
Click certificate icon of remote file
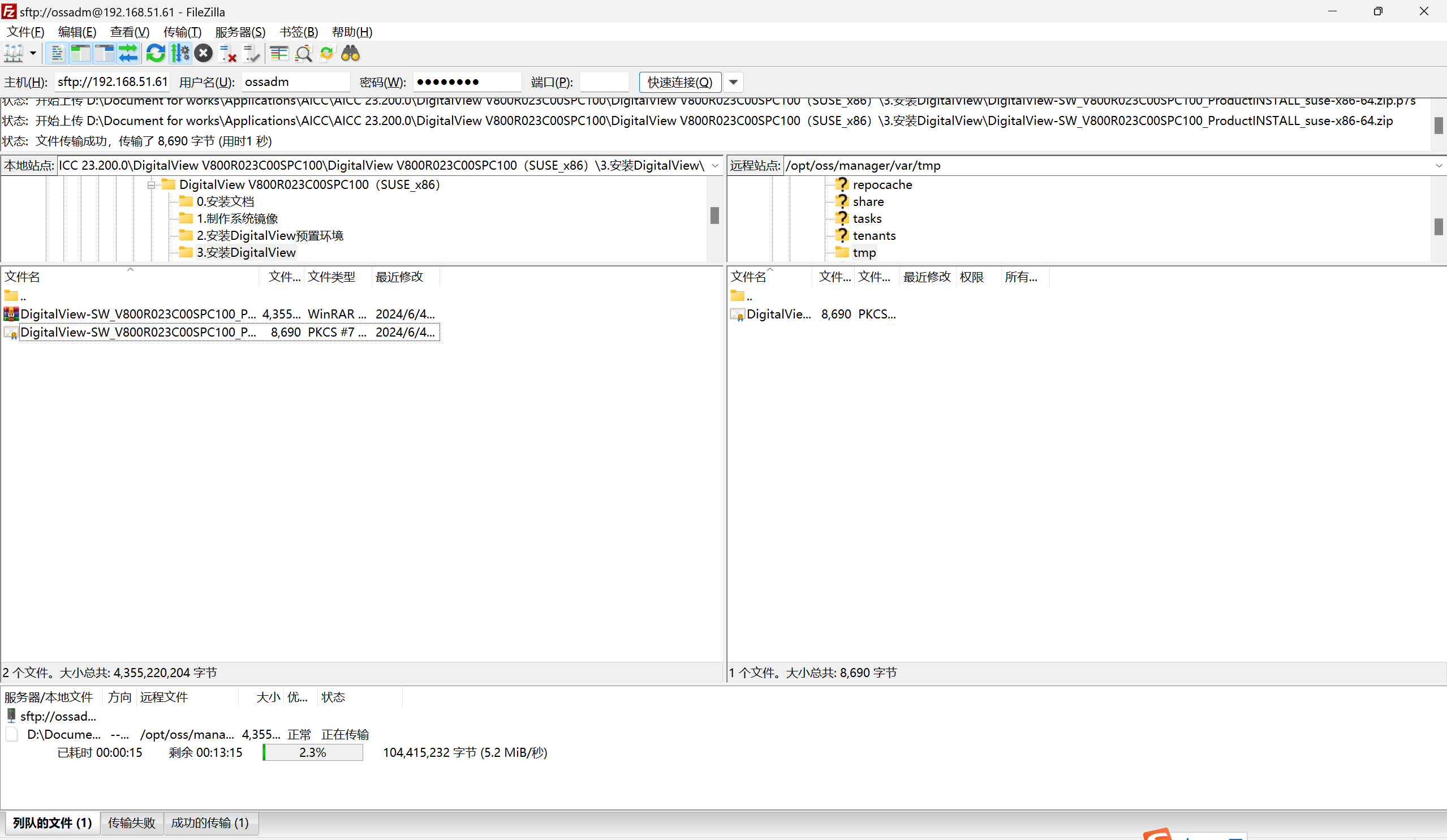point(737,314)
